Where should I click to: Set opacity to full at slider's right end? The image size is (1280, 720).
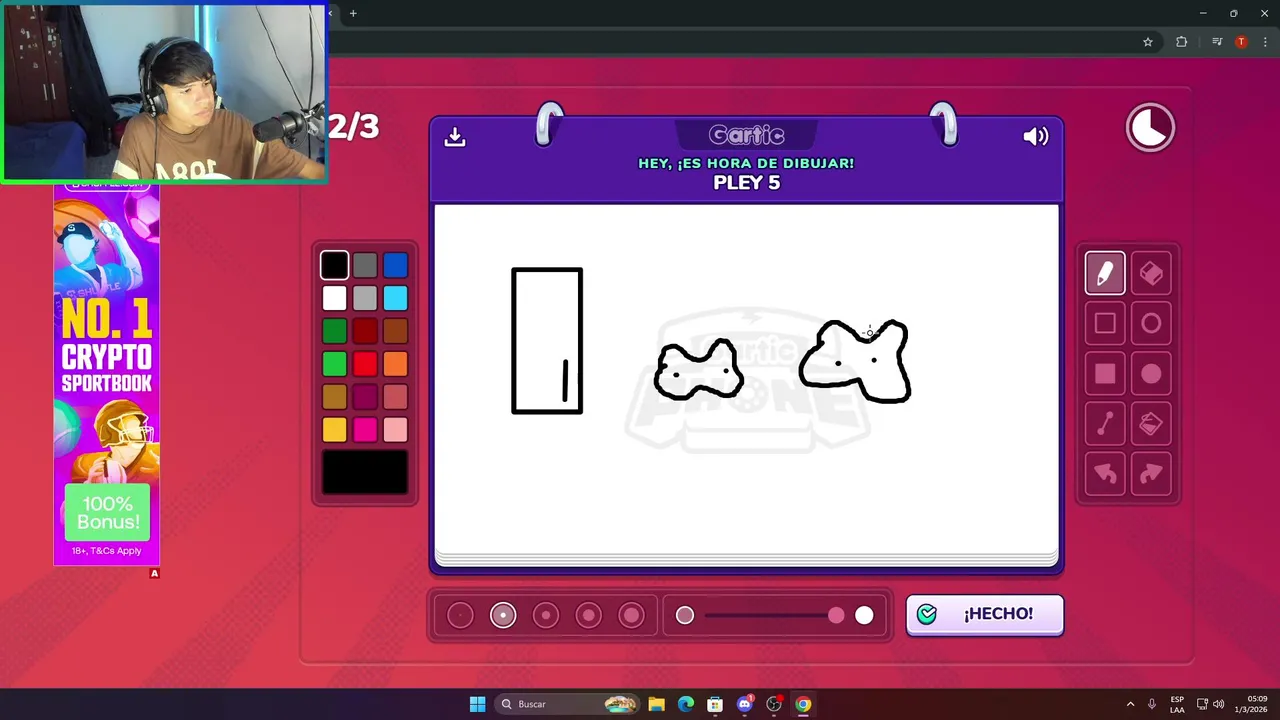[864, 615]
